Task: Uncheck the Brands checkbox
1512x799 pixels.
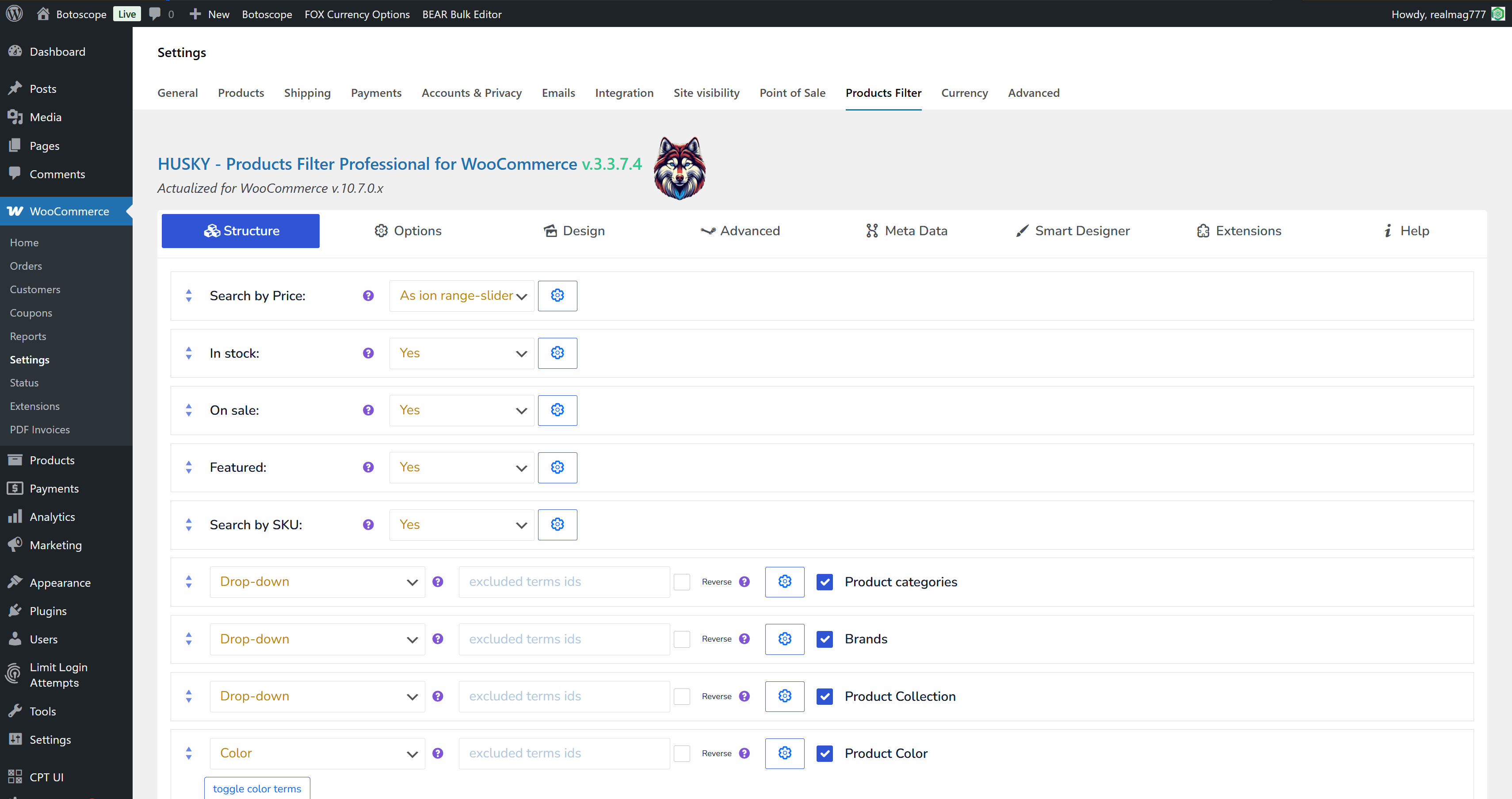Action: [825, 639]
